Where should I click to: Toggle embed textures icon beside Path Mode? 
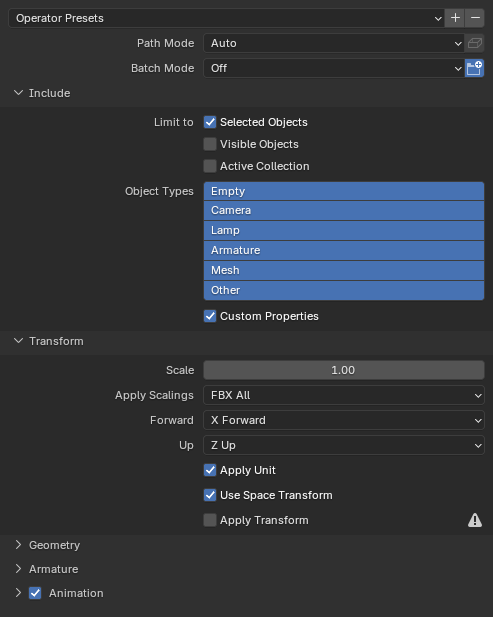(x=475, y=43)
